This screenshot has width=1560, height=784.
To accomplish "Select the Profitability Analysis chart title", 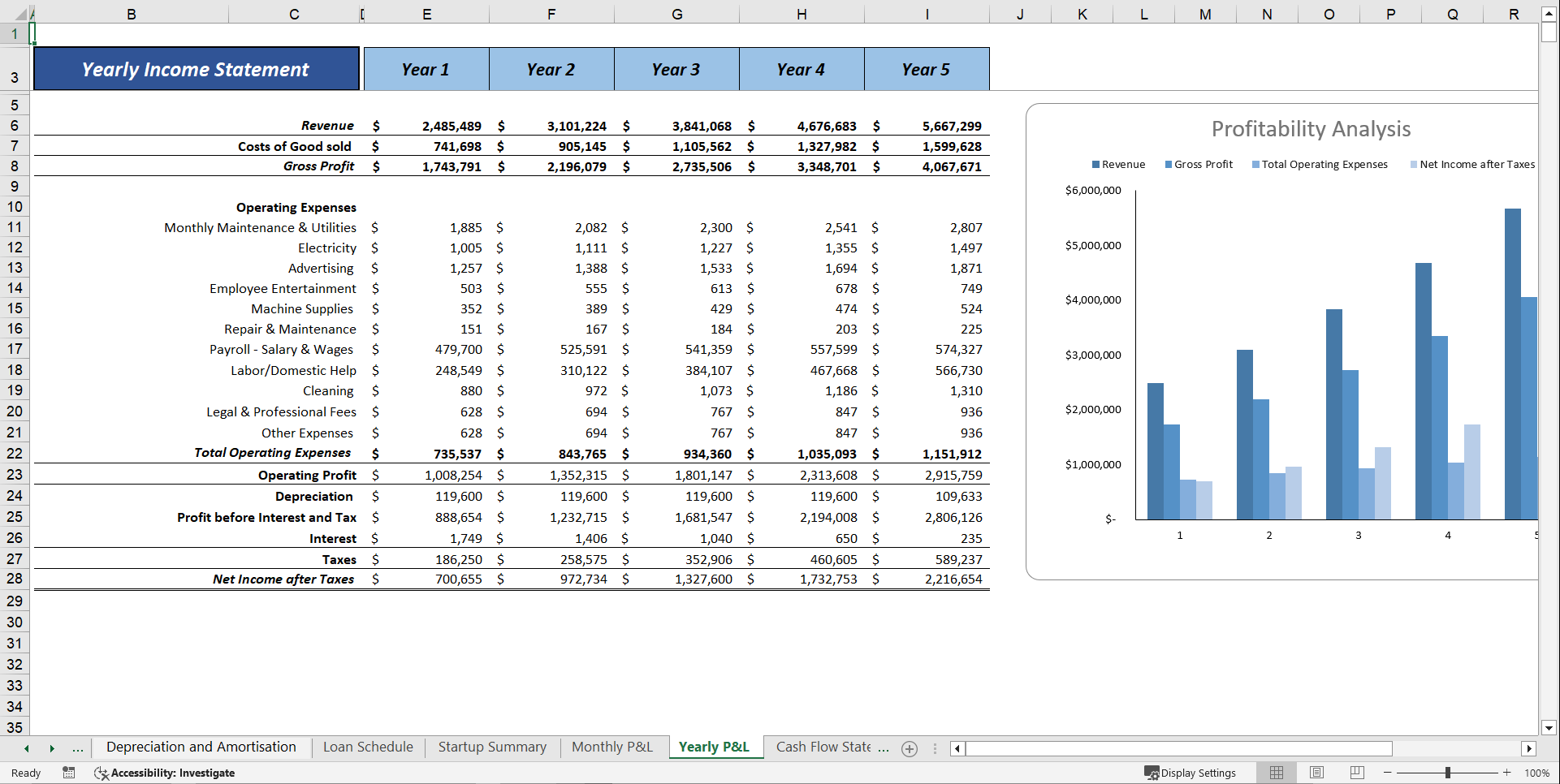I will (1311, 129).
